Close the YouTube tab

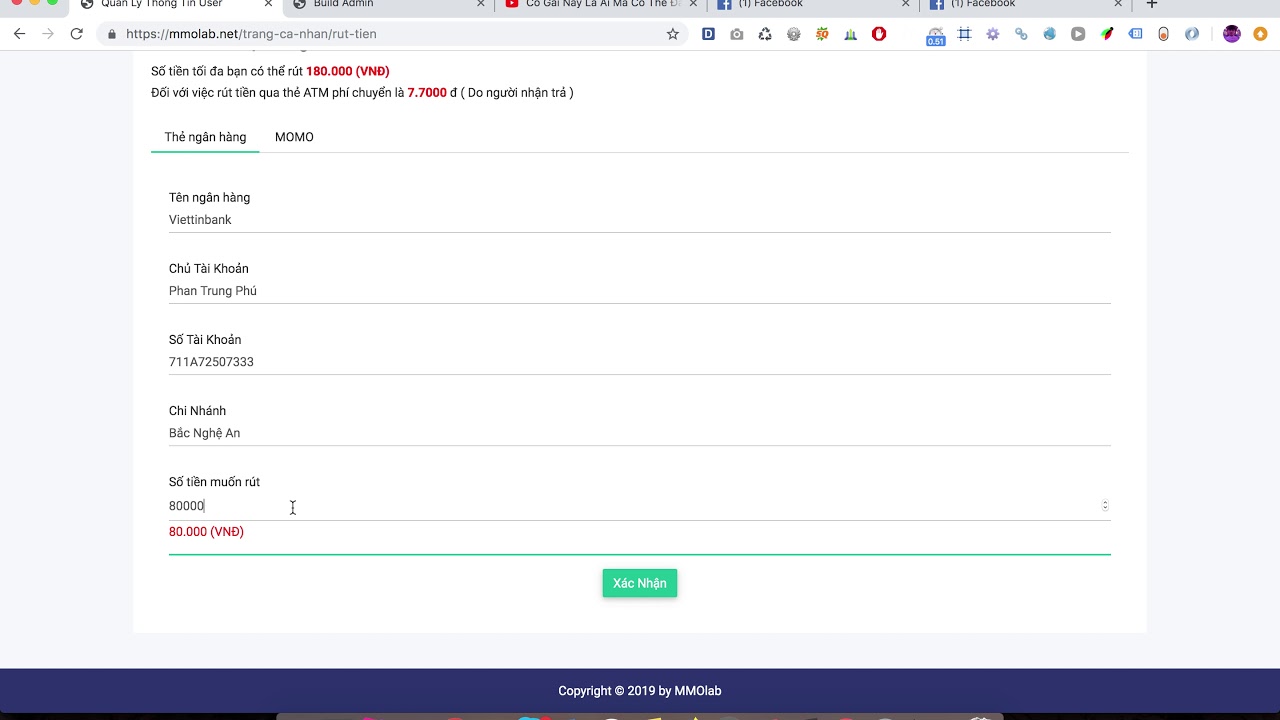[693, 5]
